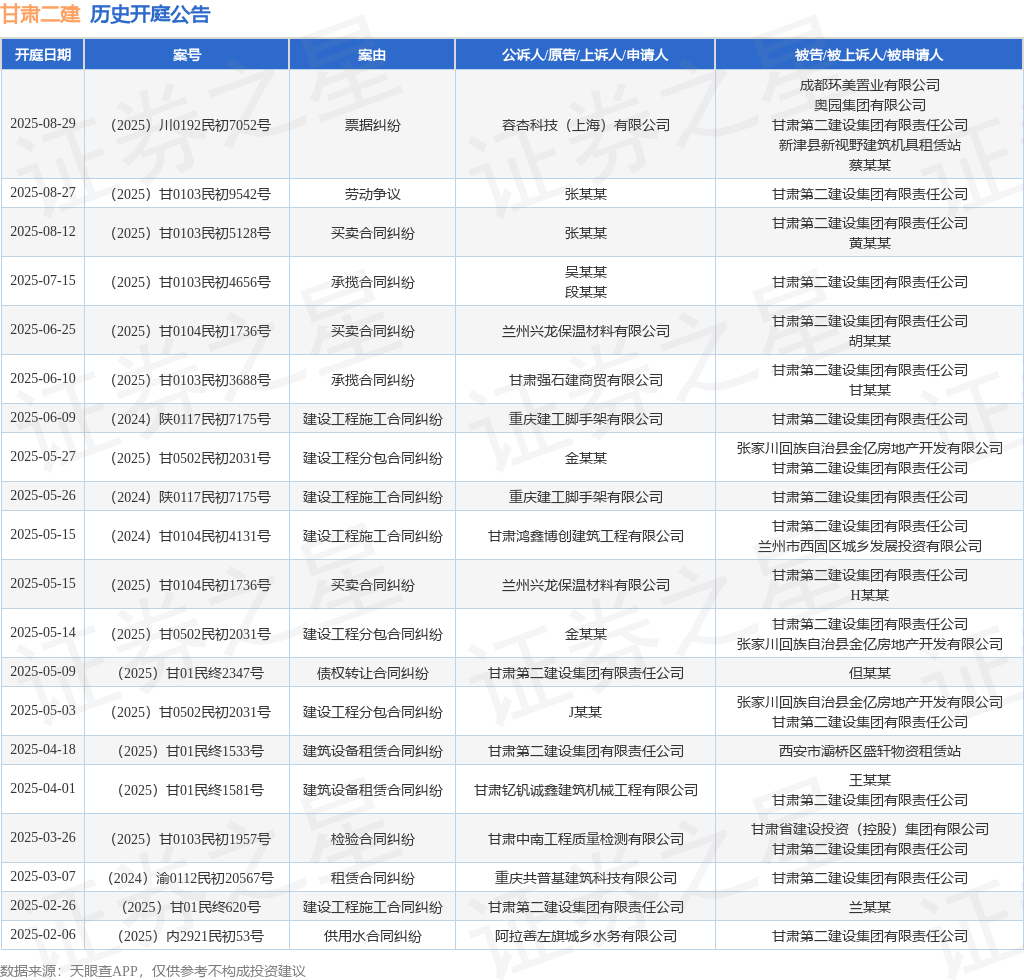The height and width of the screenshot is (980, 1024).
Task: Select the date 2025-08-12
Action: [43, 232]
